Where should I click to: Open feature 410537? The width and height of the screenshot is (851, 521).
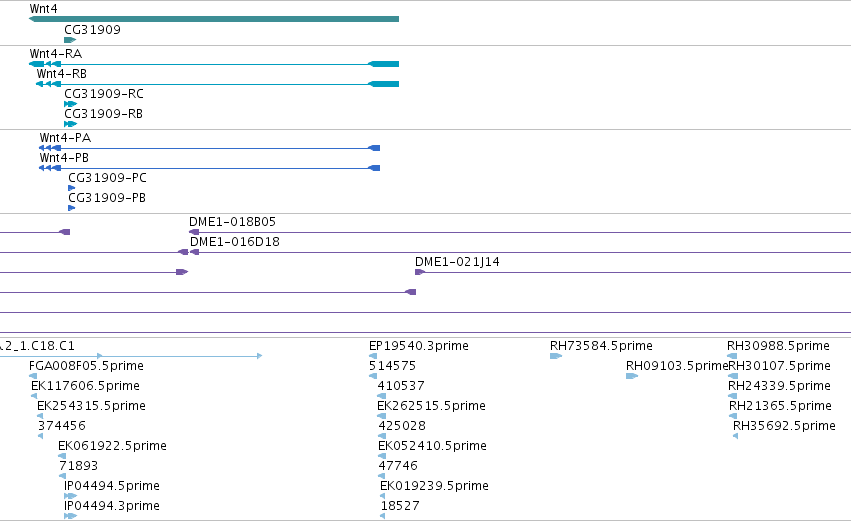tap(401, 386)
